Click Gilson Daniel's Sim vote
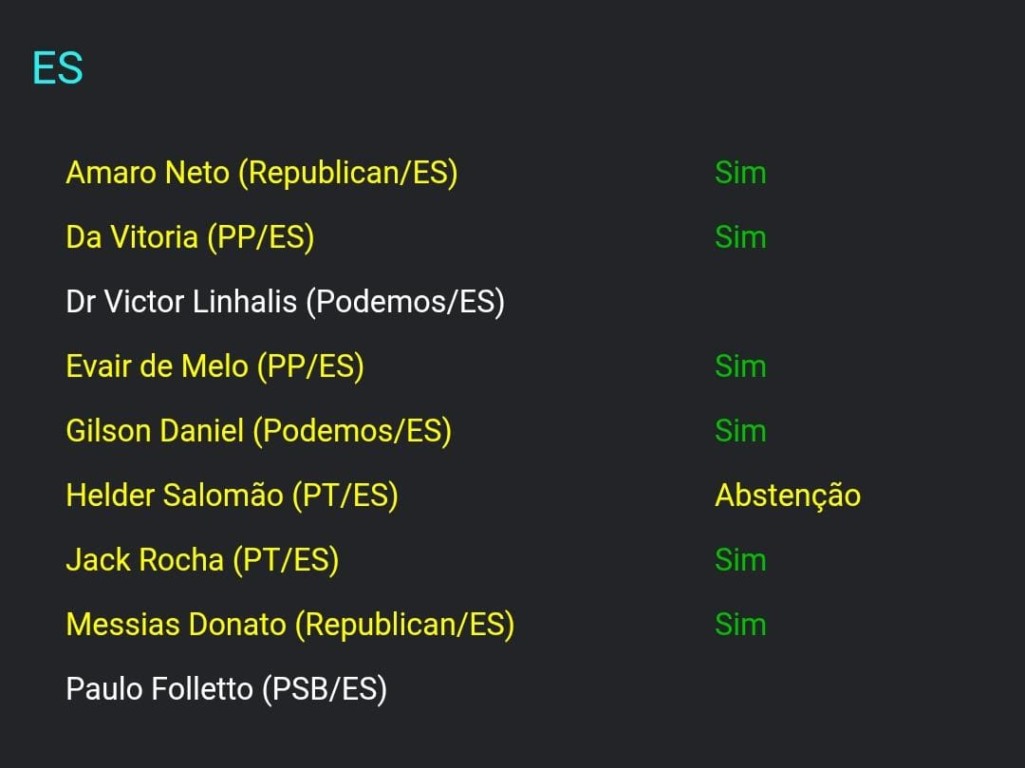The image size is (1025, 768). (x=740, y=431)
